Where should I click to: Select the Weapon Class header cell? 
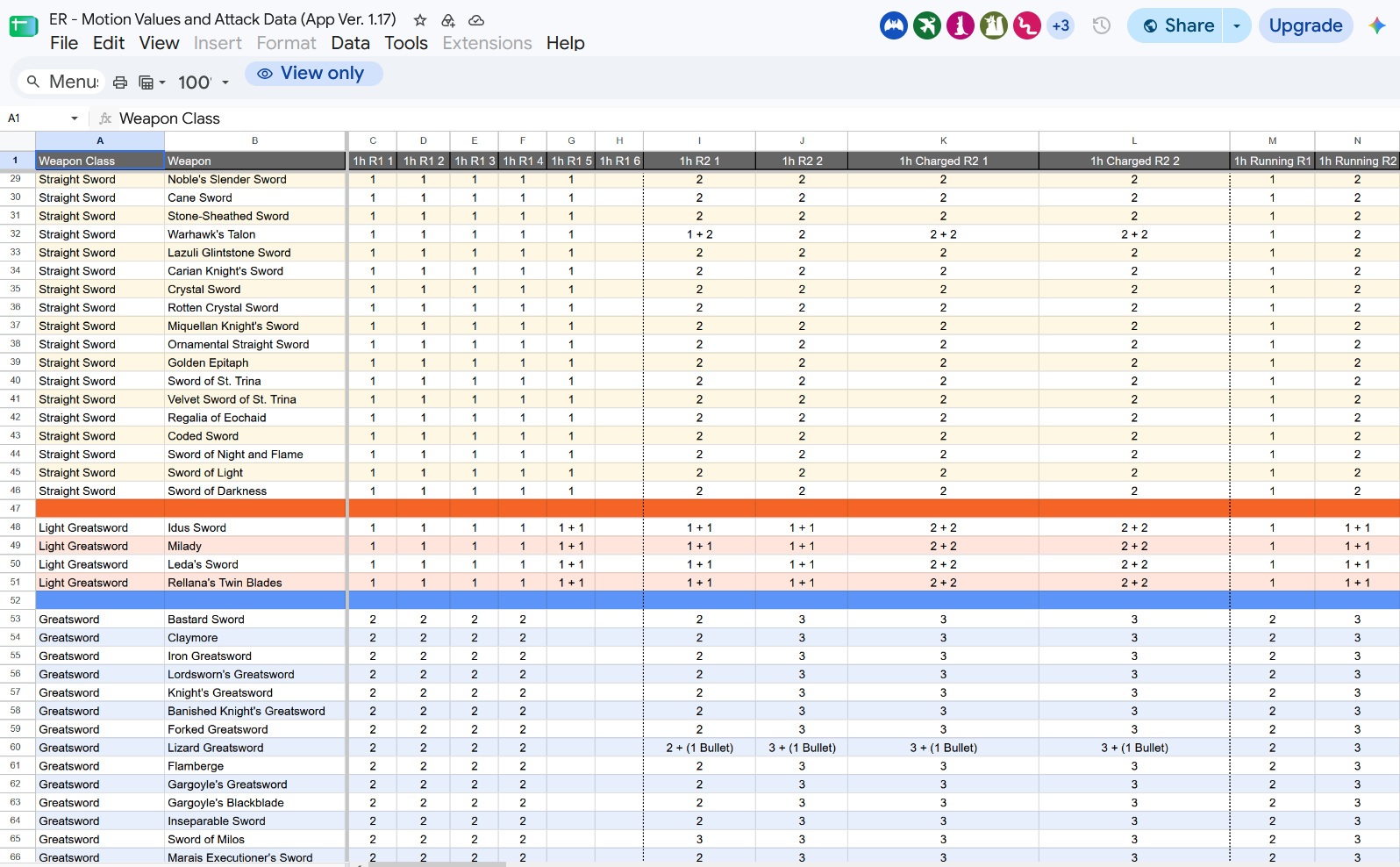coord(100,161)
